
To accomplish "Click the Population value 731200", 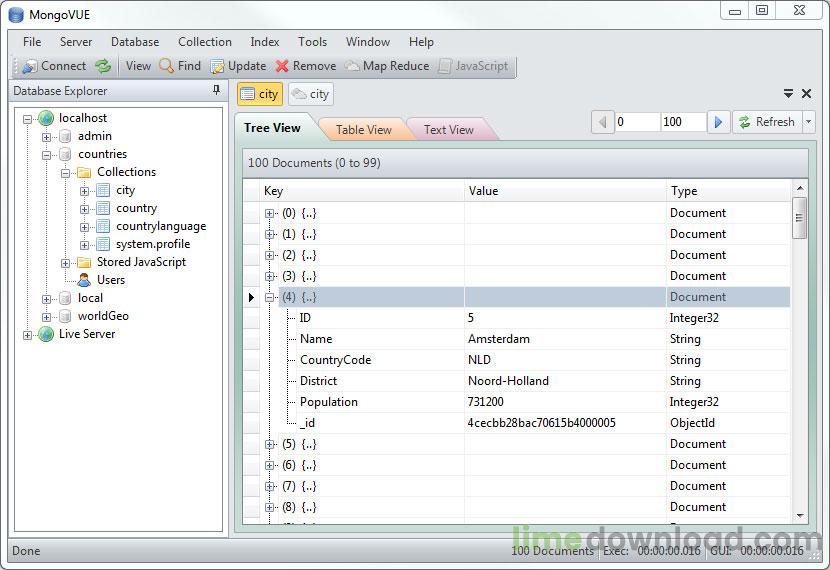I will click(x=565, y=402).
